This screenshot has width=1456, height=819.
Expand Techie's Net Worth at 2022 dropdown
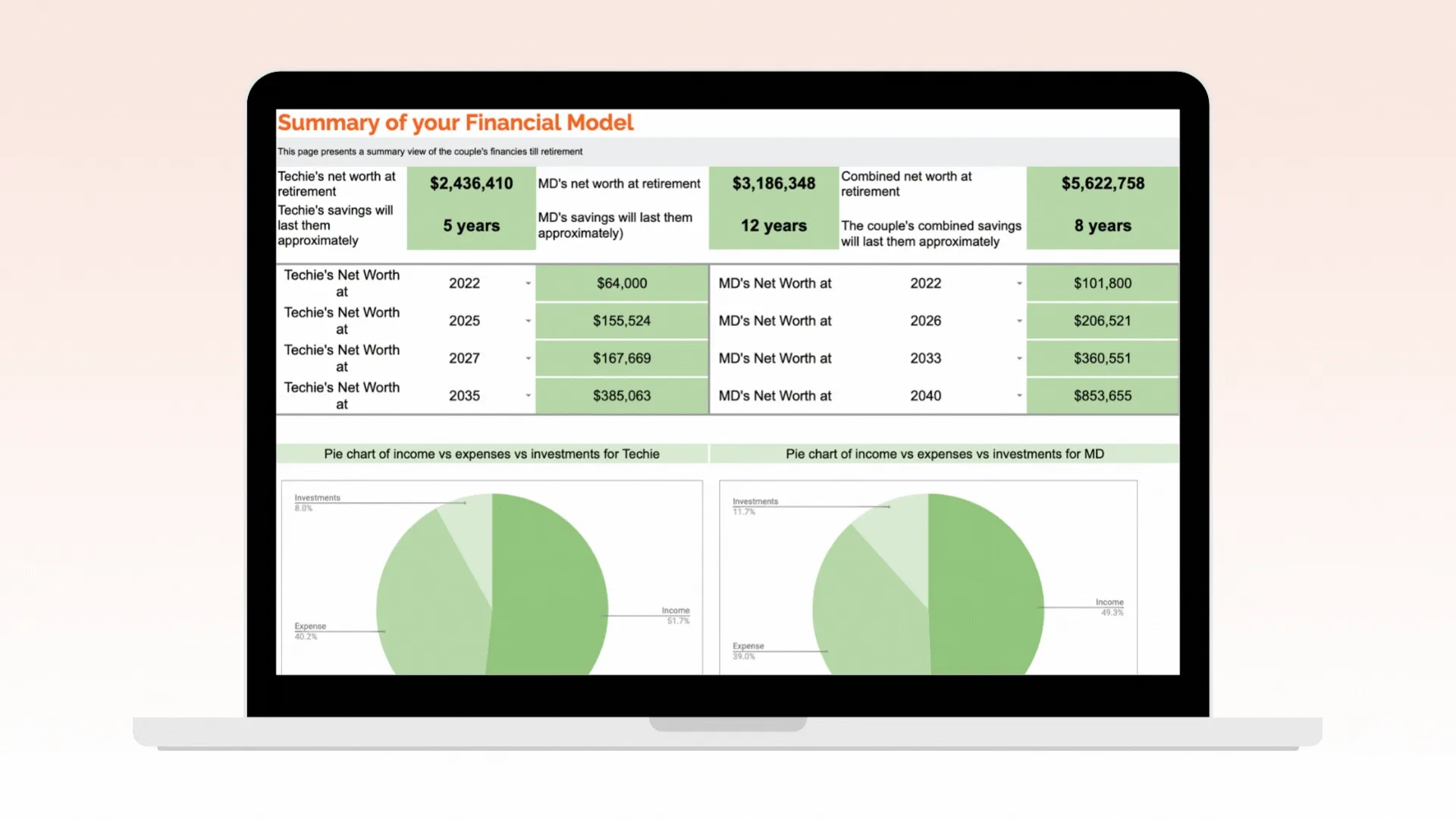pyautogui.click(x=527, y=283)
